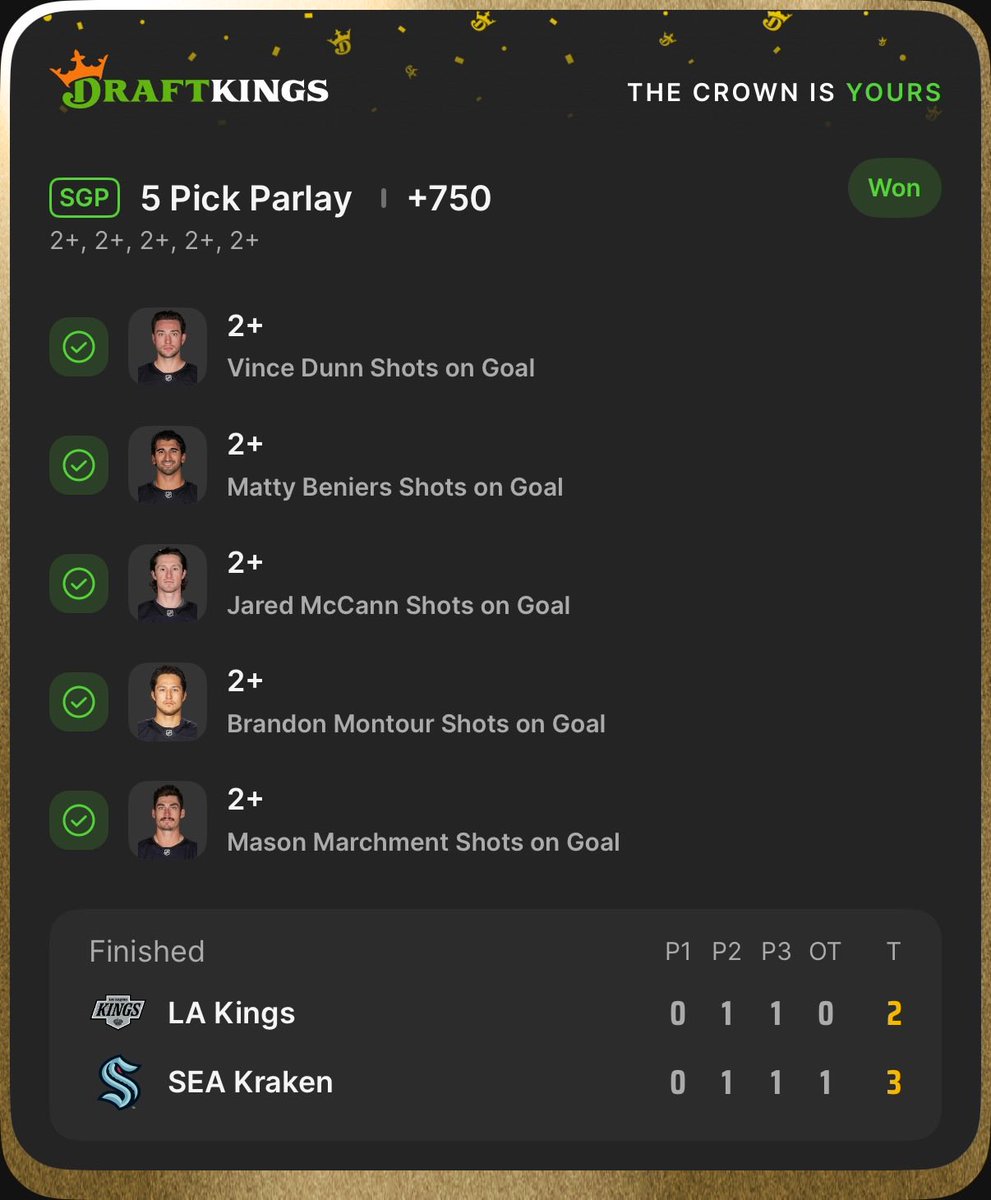Click the Jared McCann green checkmark icon
Screen dimensions: 991x1200
click(x=79, y=584)
